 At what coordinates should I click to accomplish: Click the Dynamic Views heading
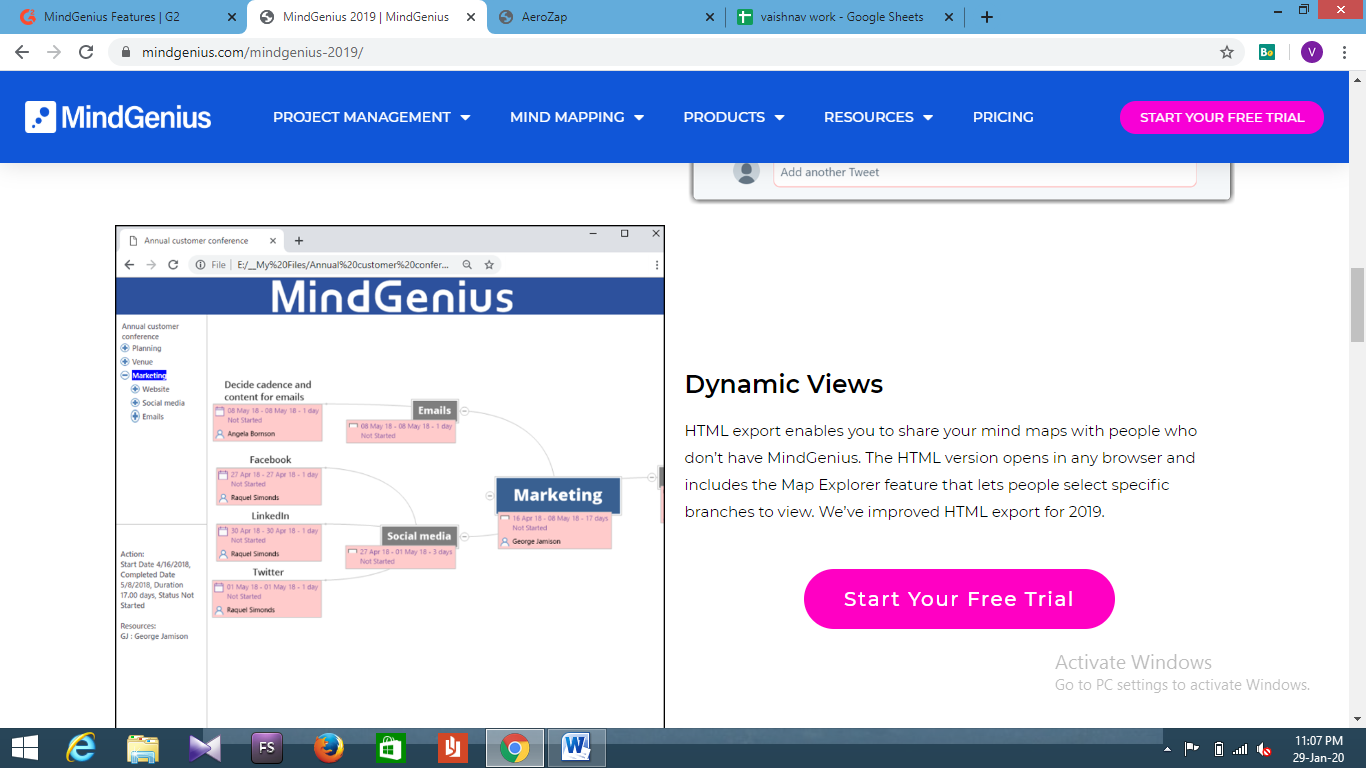784,384
